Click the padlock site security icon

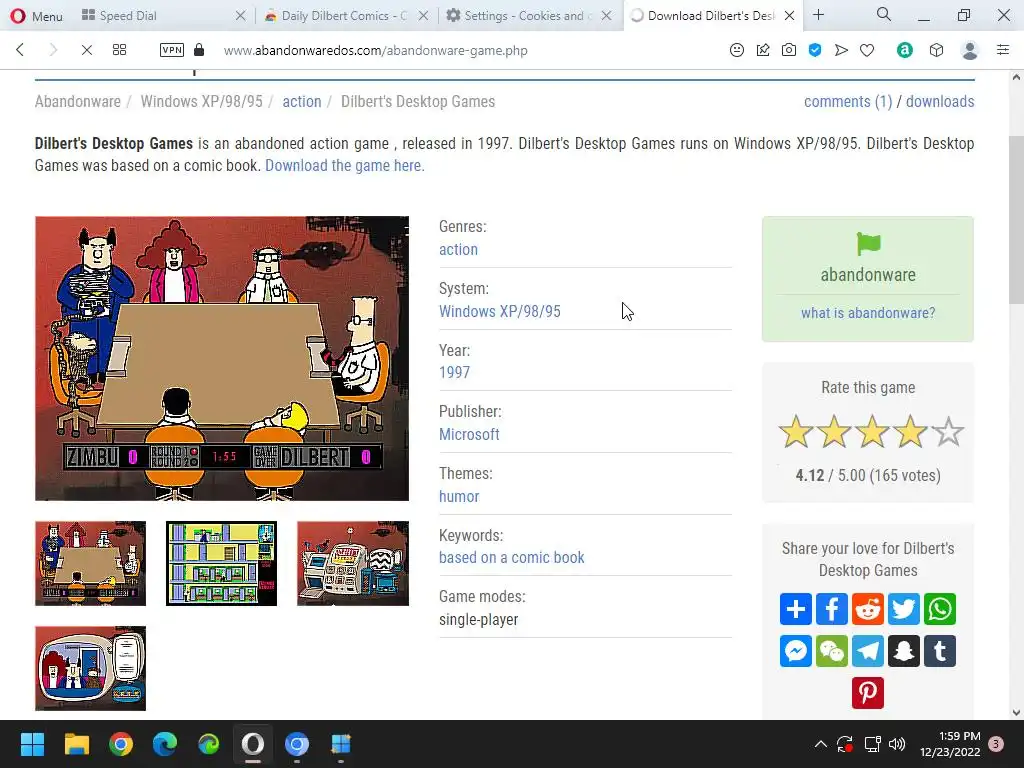pos(199,50)
